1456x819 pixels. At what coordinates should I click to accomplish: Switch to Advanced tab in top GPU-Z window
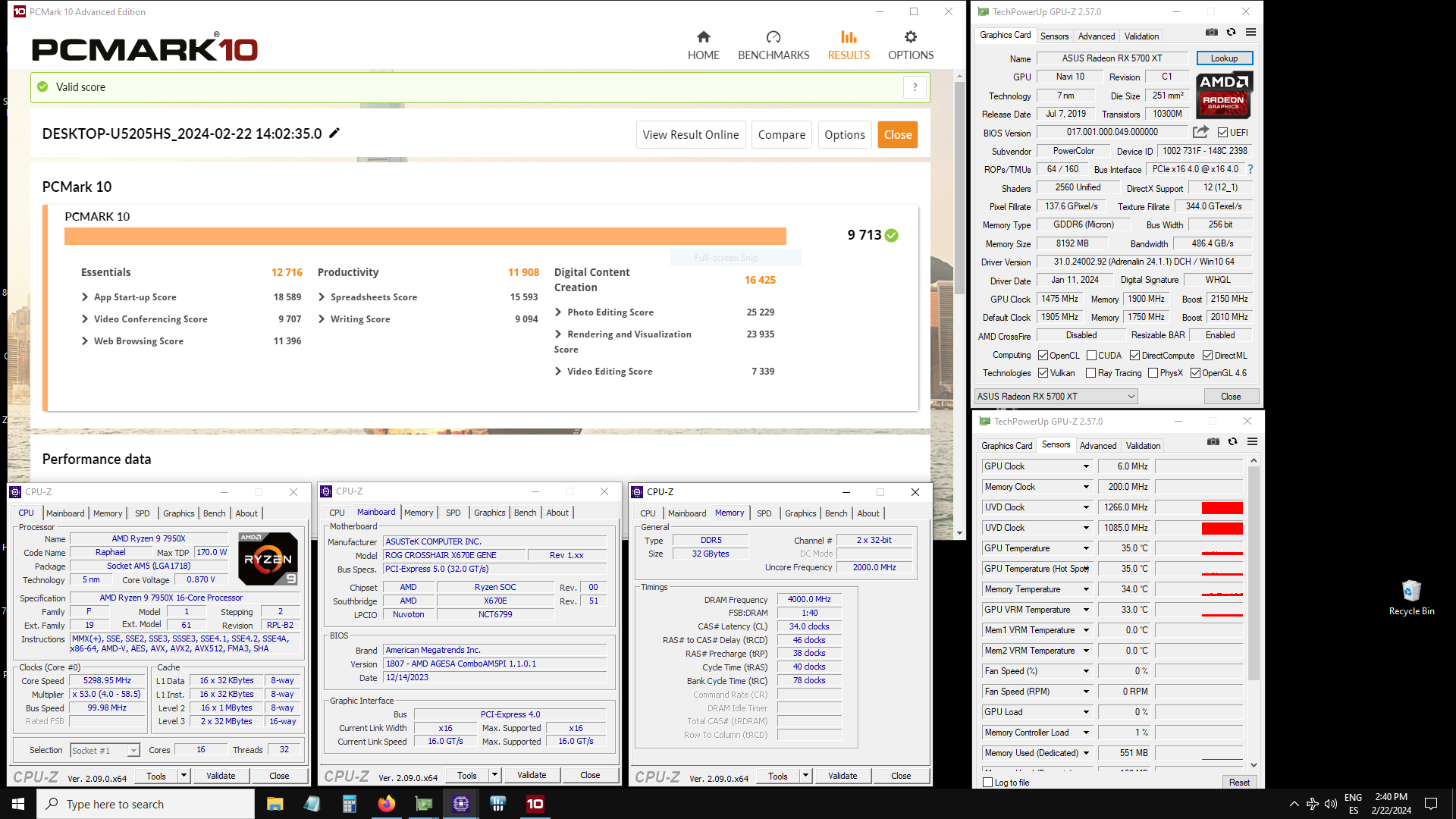1097,36
